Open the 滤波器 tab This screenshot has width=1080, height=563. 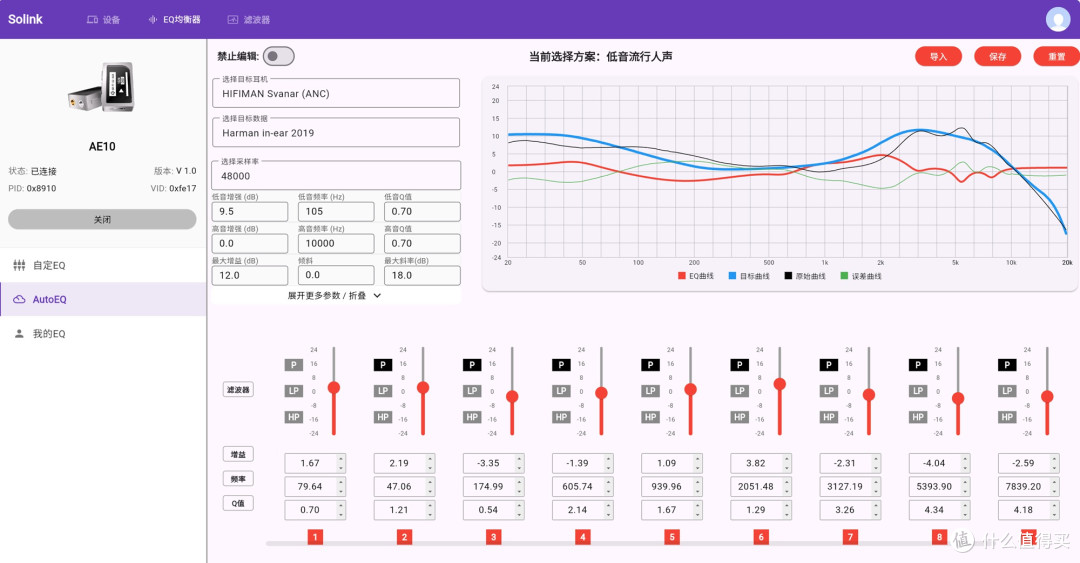point(249,19)
